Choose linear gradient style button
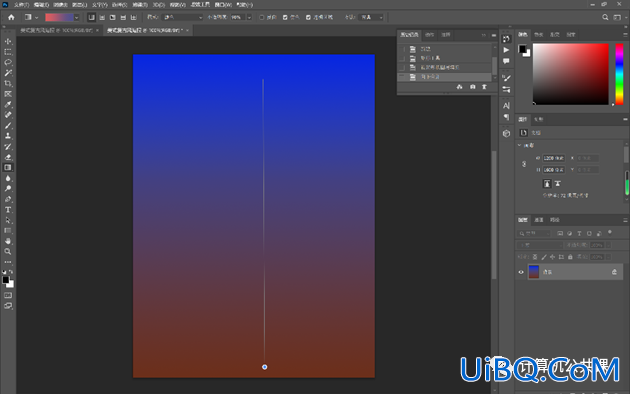Viewport: 630px width, 394px height. [92, 17]
